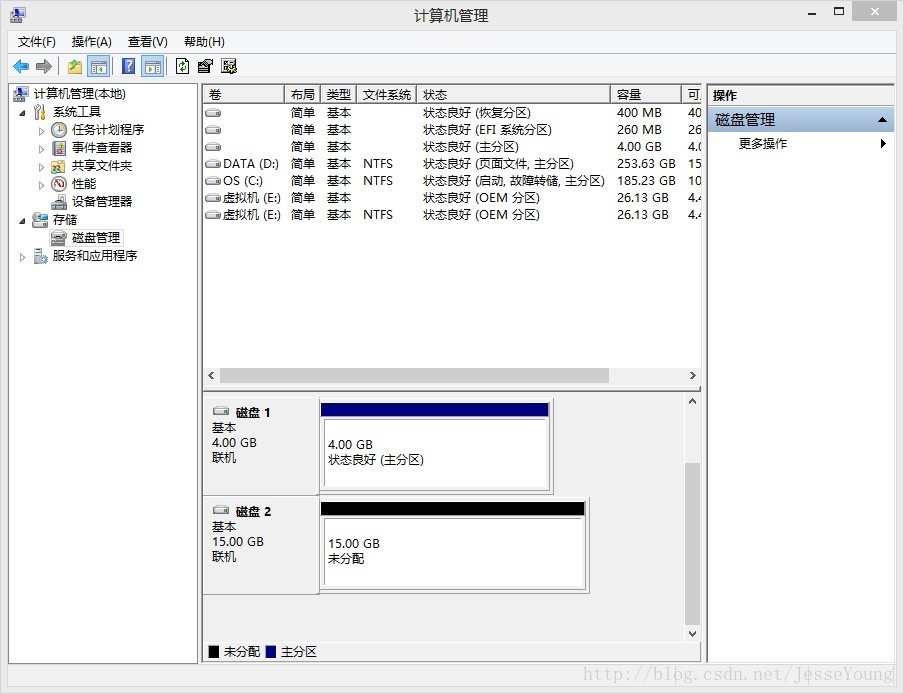Select 存储 node in the tree

click(x=65, y=220)
